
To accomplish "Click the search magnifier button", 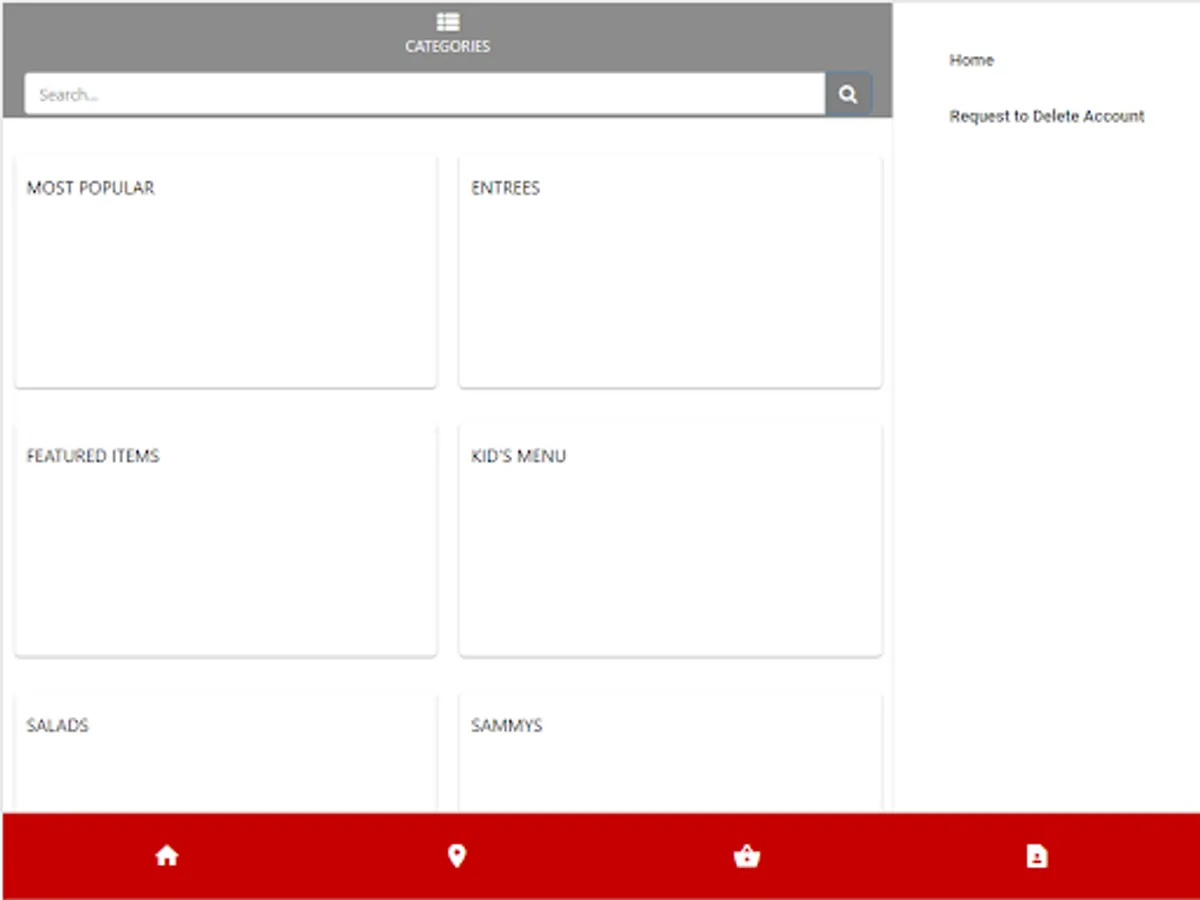I will click(x=848, y=95).
